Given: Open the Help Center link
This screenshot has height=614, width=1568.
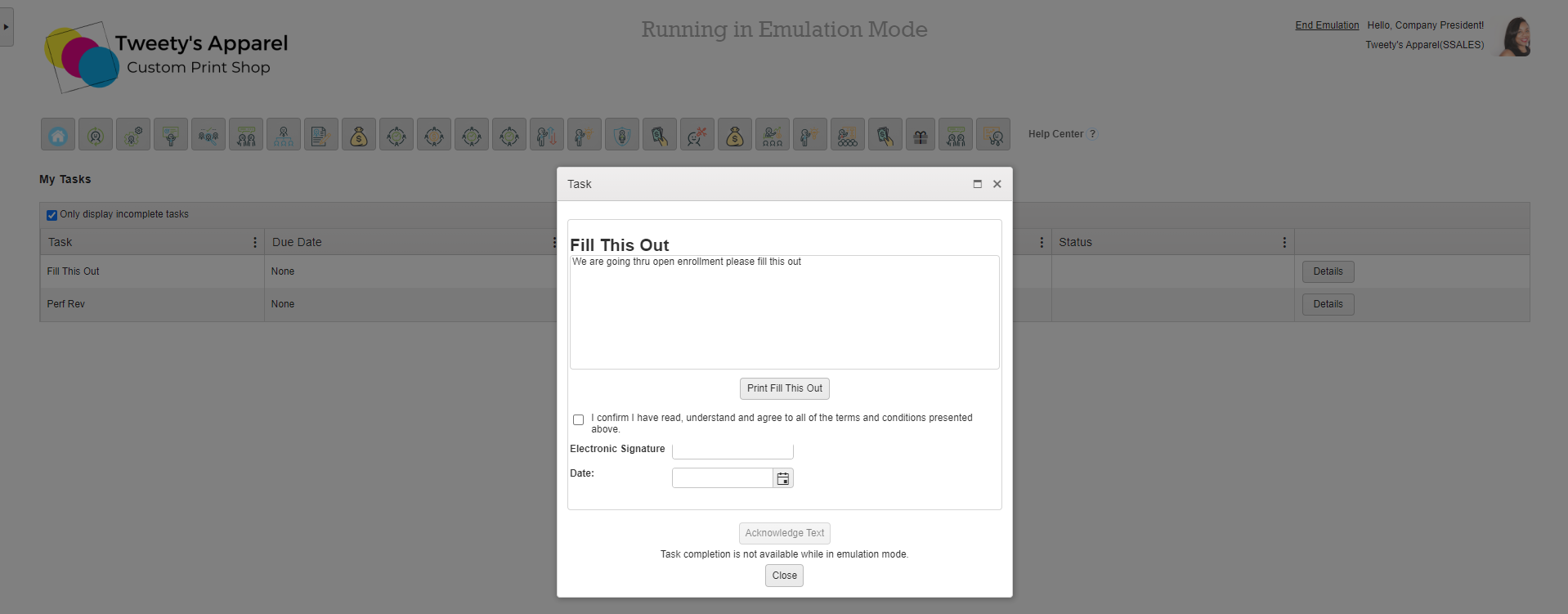Looking at the screenshot, I should 1055,134.
